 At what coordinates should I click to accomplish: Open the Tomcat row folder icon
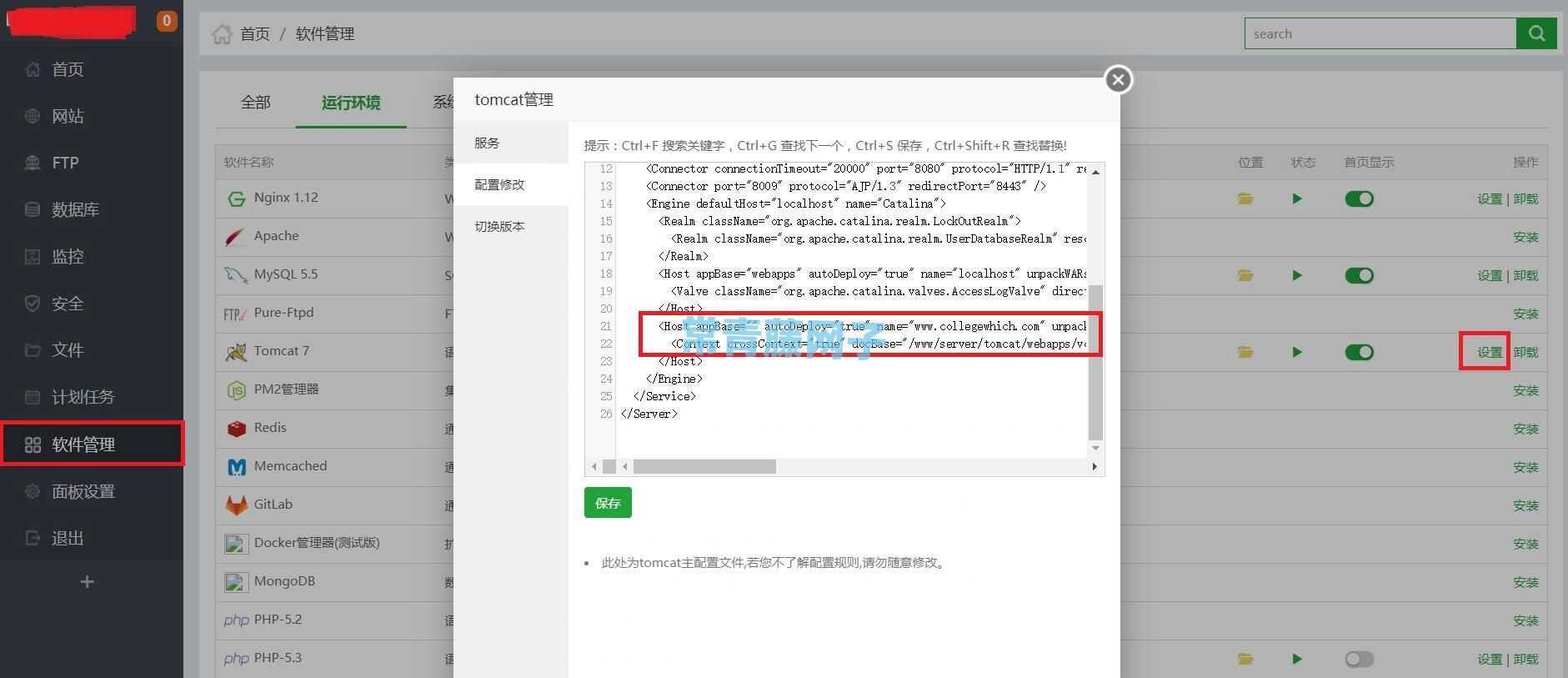tap(1245, 352)
